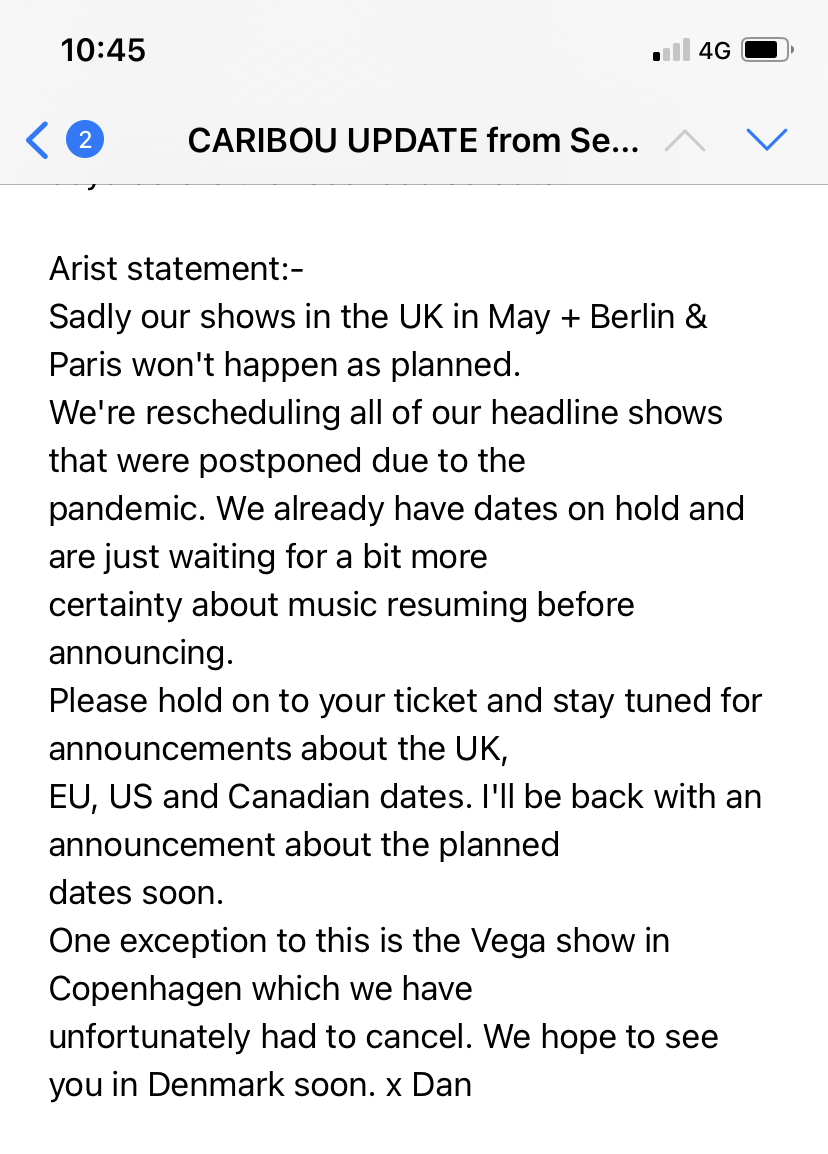Tap the 'Please hold on to your ticket' line
Viewport: 828px width, 1154px height.
(405, 701)
